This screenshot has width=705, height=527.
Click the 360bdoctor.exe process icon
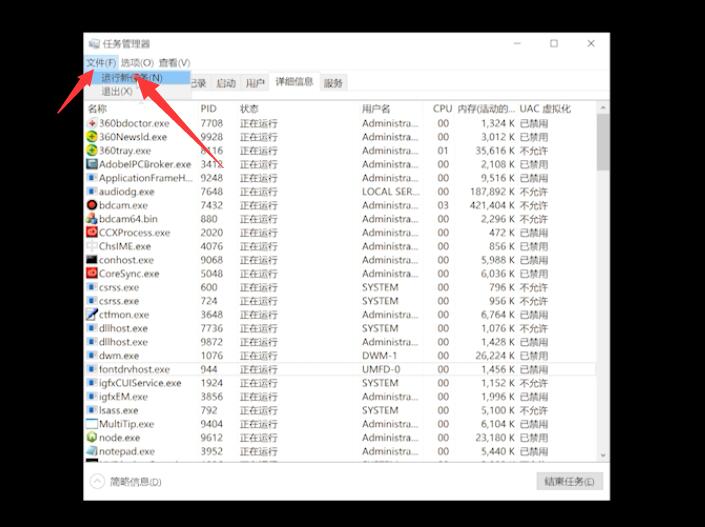tap(92, 123)
